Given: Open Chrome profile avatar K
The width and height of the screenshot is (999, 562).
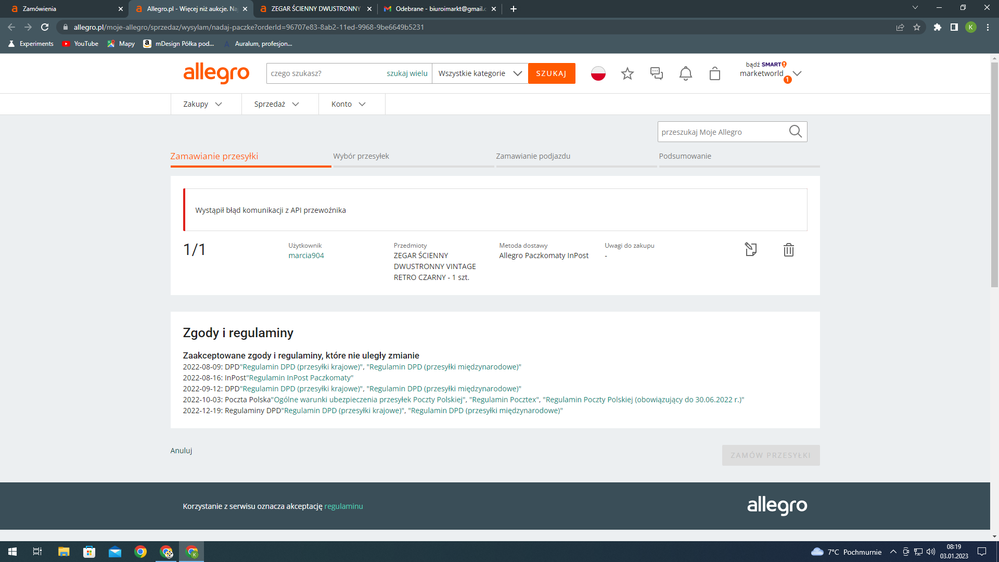Looking at the screenshot, I should pyautogui.click(x=971, y=27).
